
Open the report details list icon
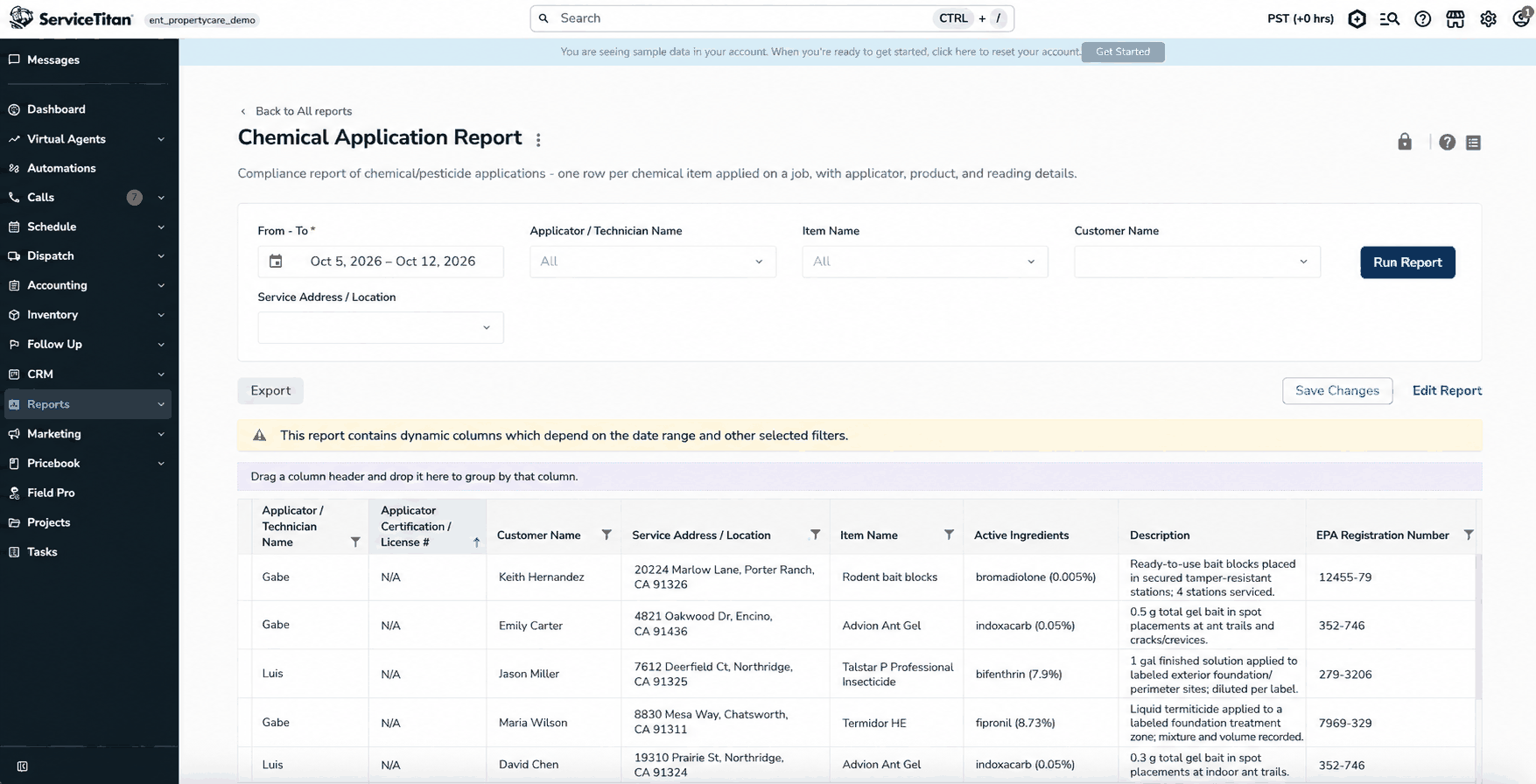(x=1473, y=142)
